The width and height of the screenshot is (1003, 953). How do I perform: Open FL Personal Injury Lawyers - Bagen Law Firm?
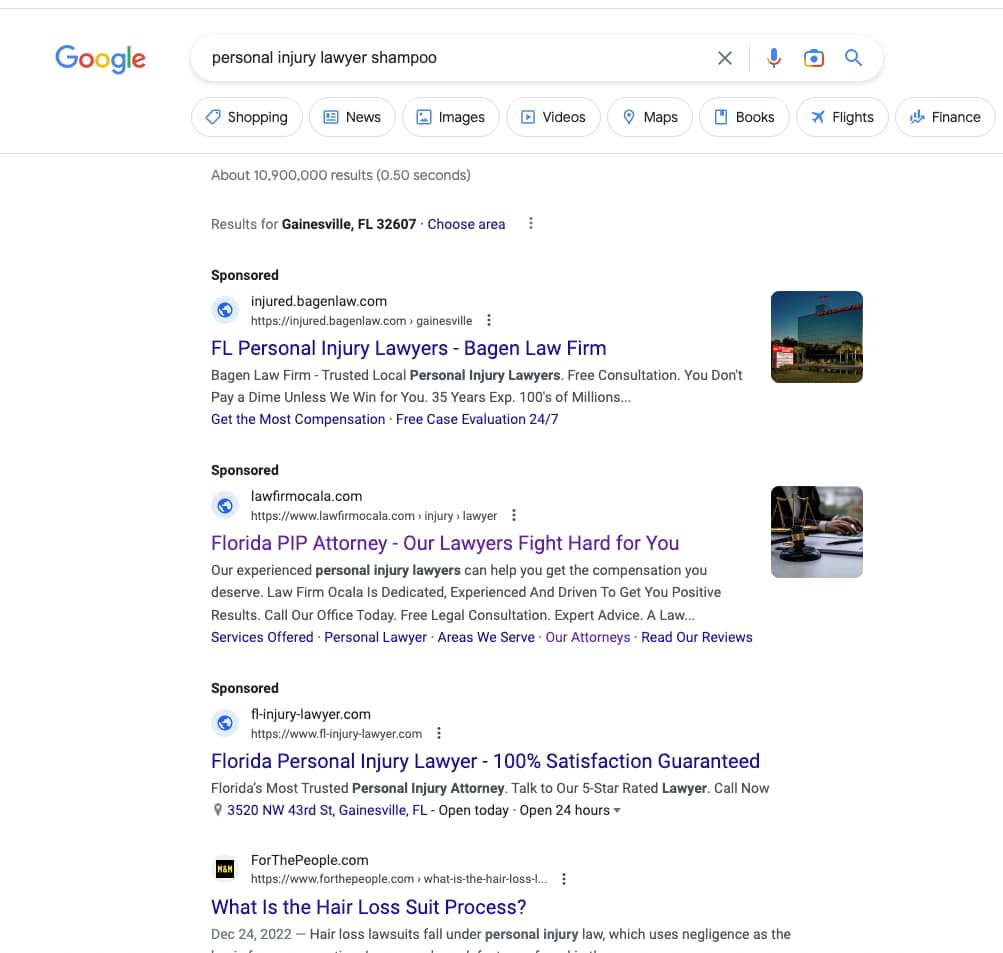pos(409,349)
